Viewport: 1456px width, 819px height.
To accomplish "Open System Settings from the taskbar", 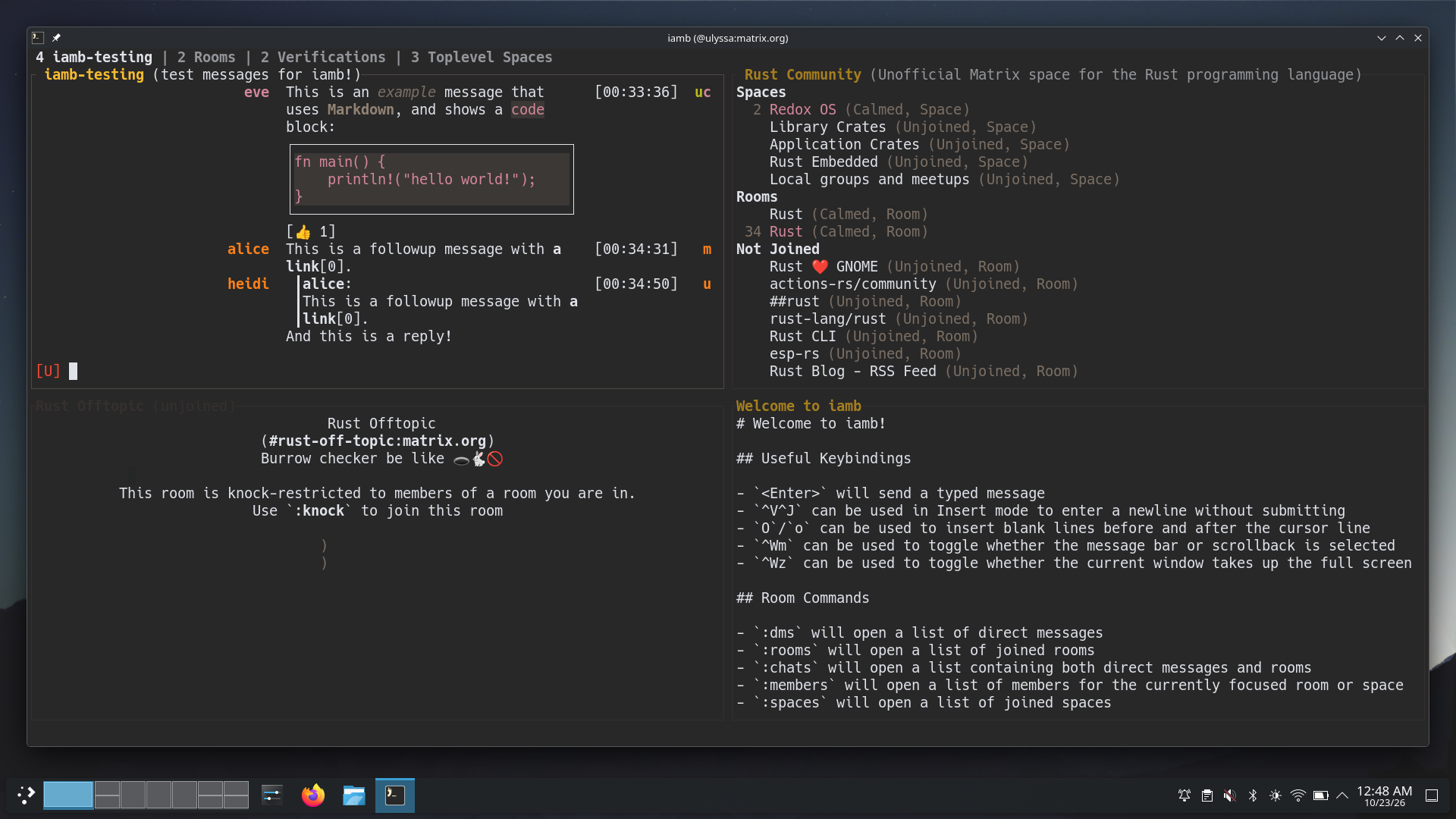I will [x=272, y=795].
